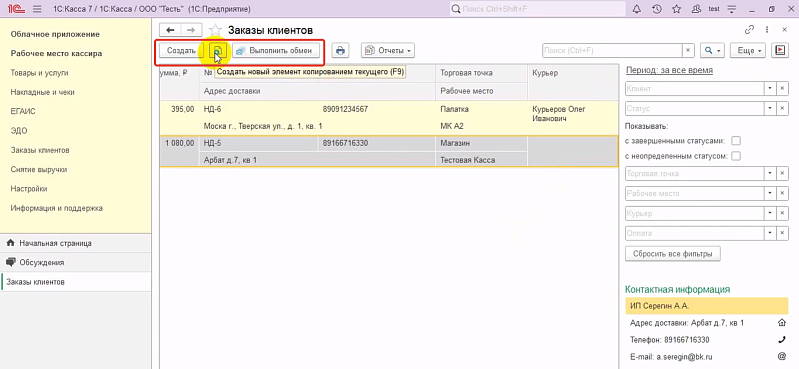Screen dimensions: 799x369
Task: Open notifications bell icon
Action: tap(636, 9)
